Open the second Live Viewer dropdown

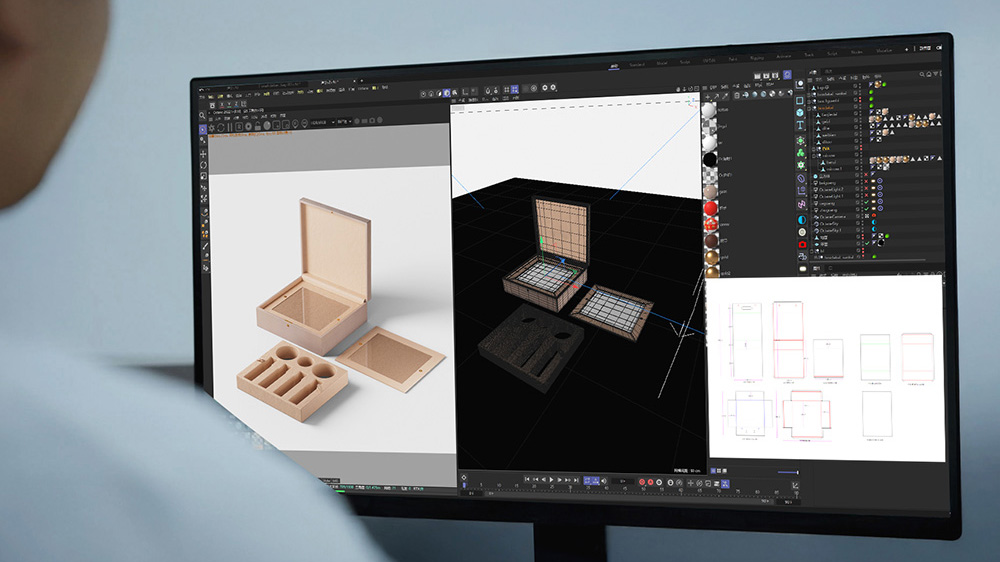344,121
